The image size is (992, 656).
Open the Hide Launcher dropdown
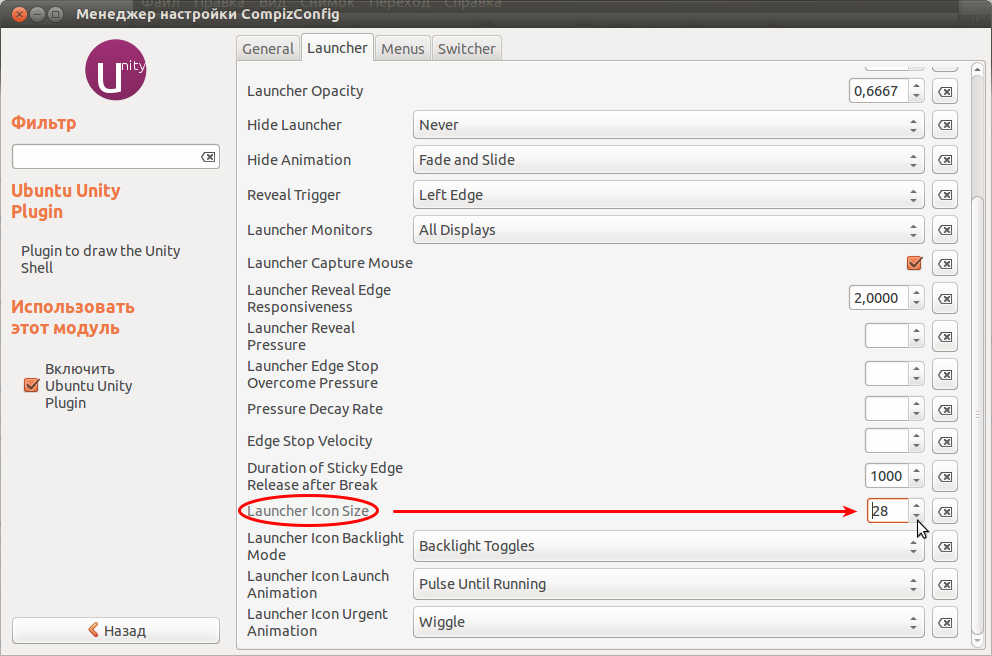668,125
